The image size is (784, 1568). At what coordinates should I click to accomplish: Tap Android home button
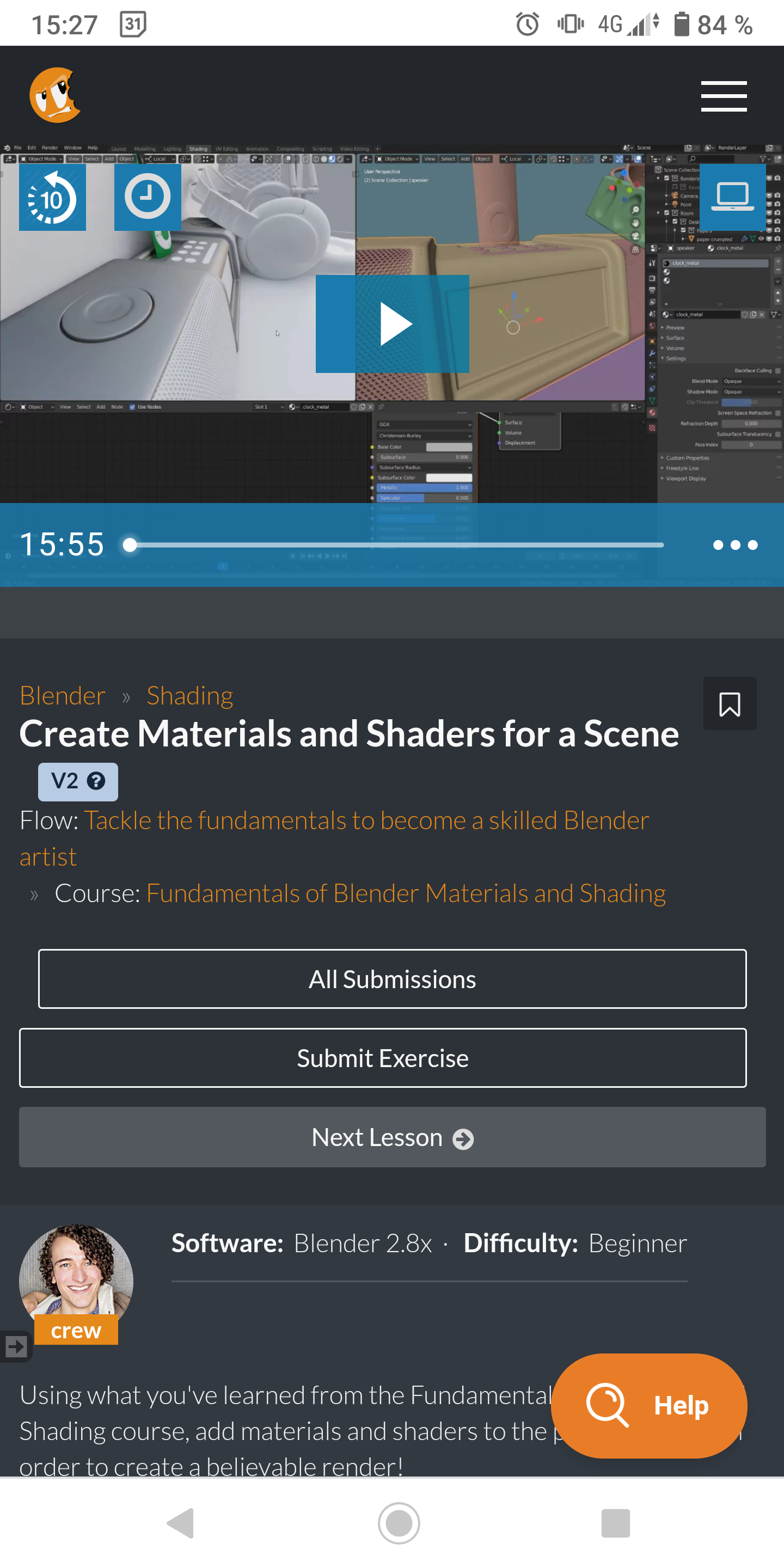[399, 1523]
